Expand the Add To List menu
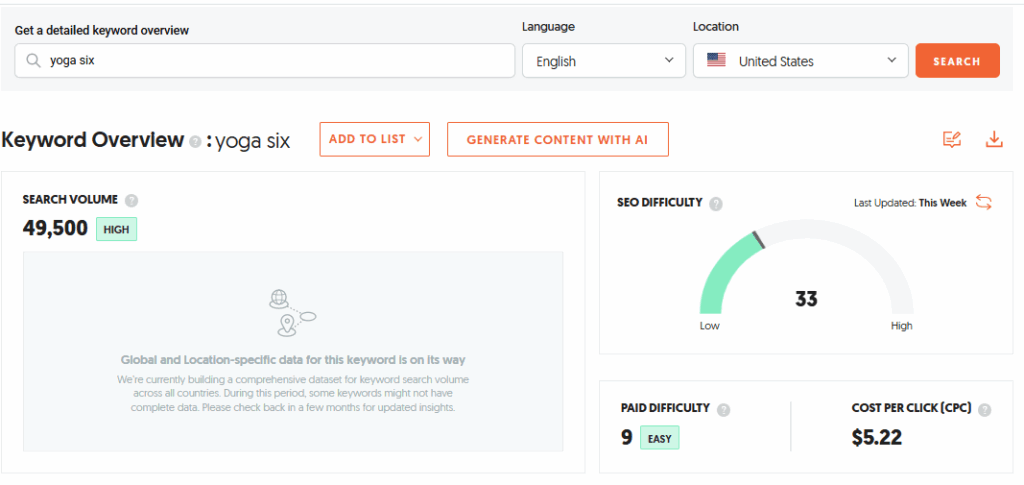Image resolution: width=1024 pixels, height=485 pixels. [375, 139]
